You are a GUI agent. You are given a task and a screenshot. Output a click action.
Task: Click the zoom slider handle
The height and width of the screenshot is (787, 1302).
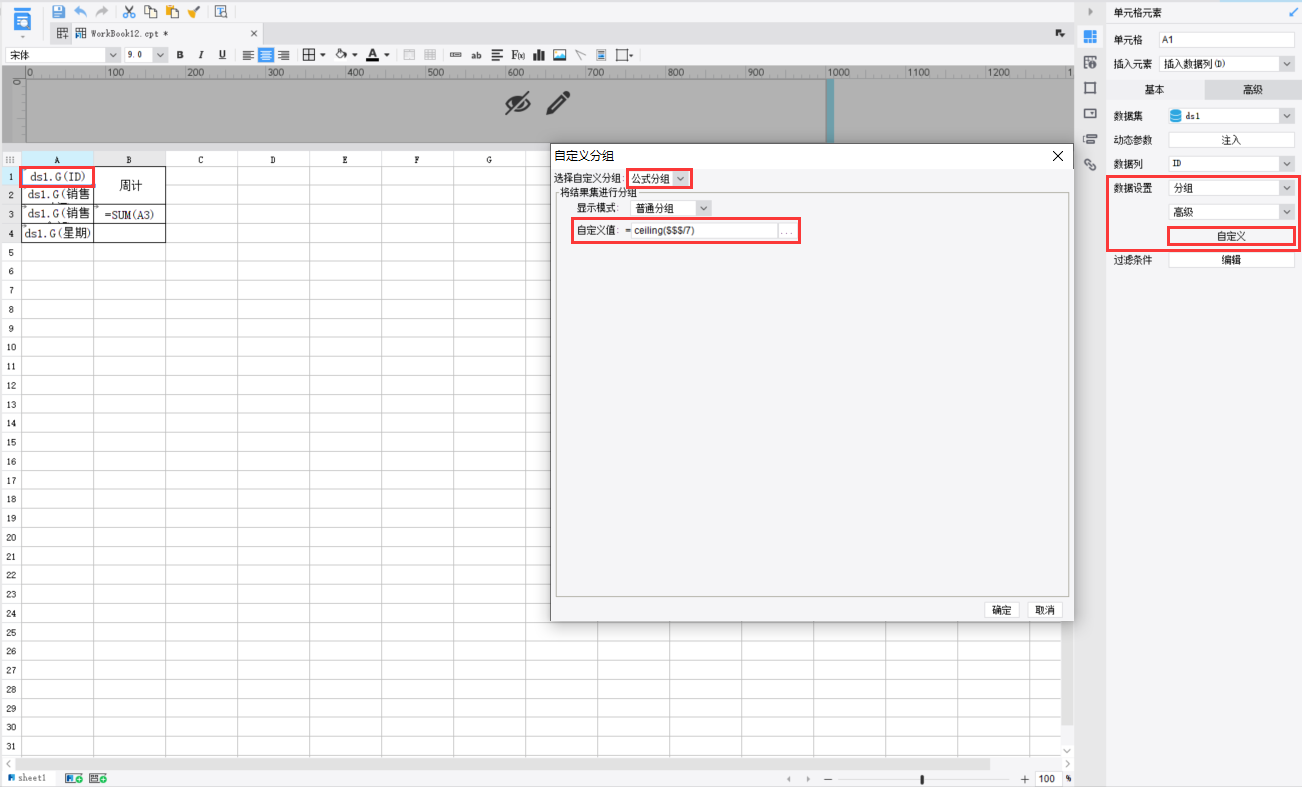921,779
